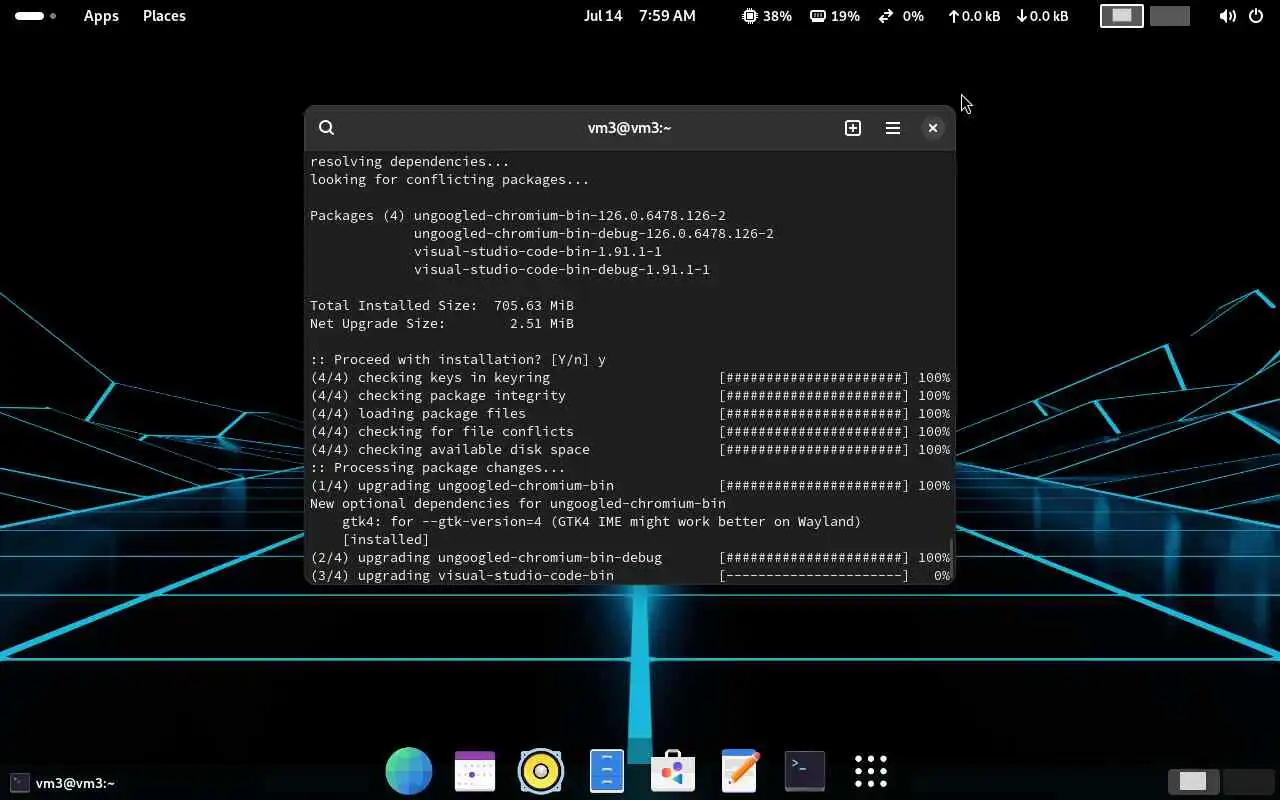Click the checking available disk space line
The height and width of the screenshot is (800, 1280).
pos(630,450)
